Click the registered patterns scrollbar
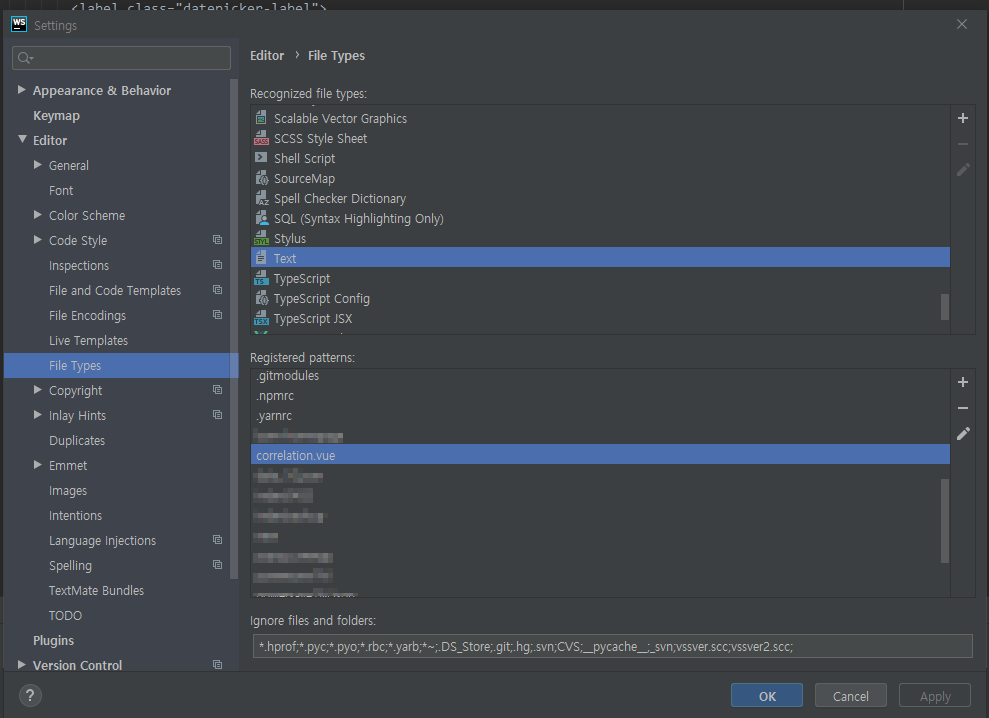 click(945, 521)
